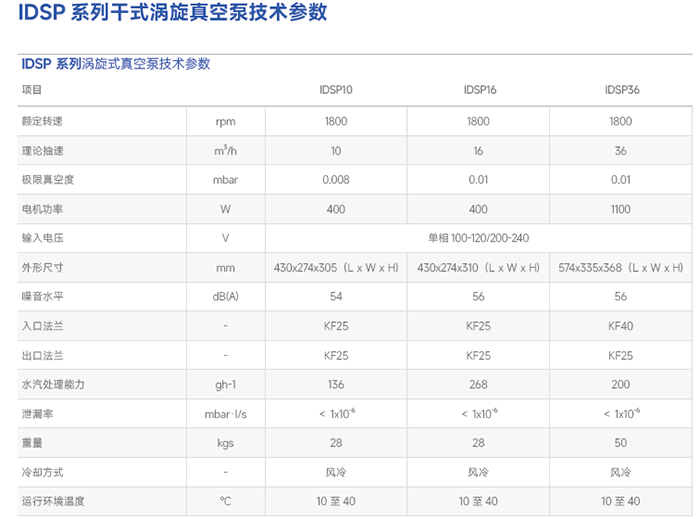Click the '水汽处理能力' row label
The width and height of the screenshot is (700, 519).
click(53, 385)
